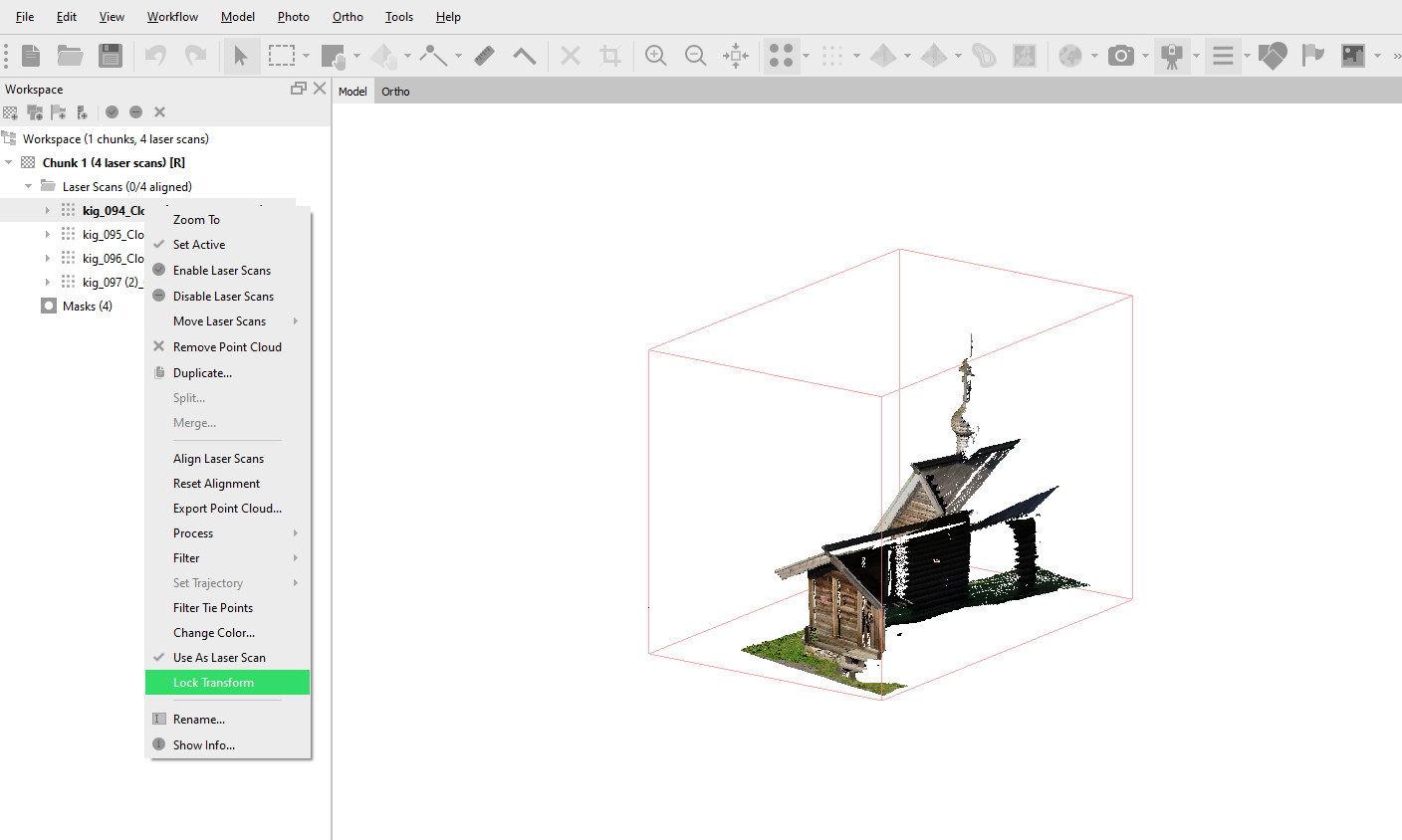Image resolution: width=1402 pixels, height=840 pixels.
Task: Toggle Show Images in toolbar
Action: [1352, 56]
